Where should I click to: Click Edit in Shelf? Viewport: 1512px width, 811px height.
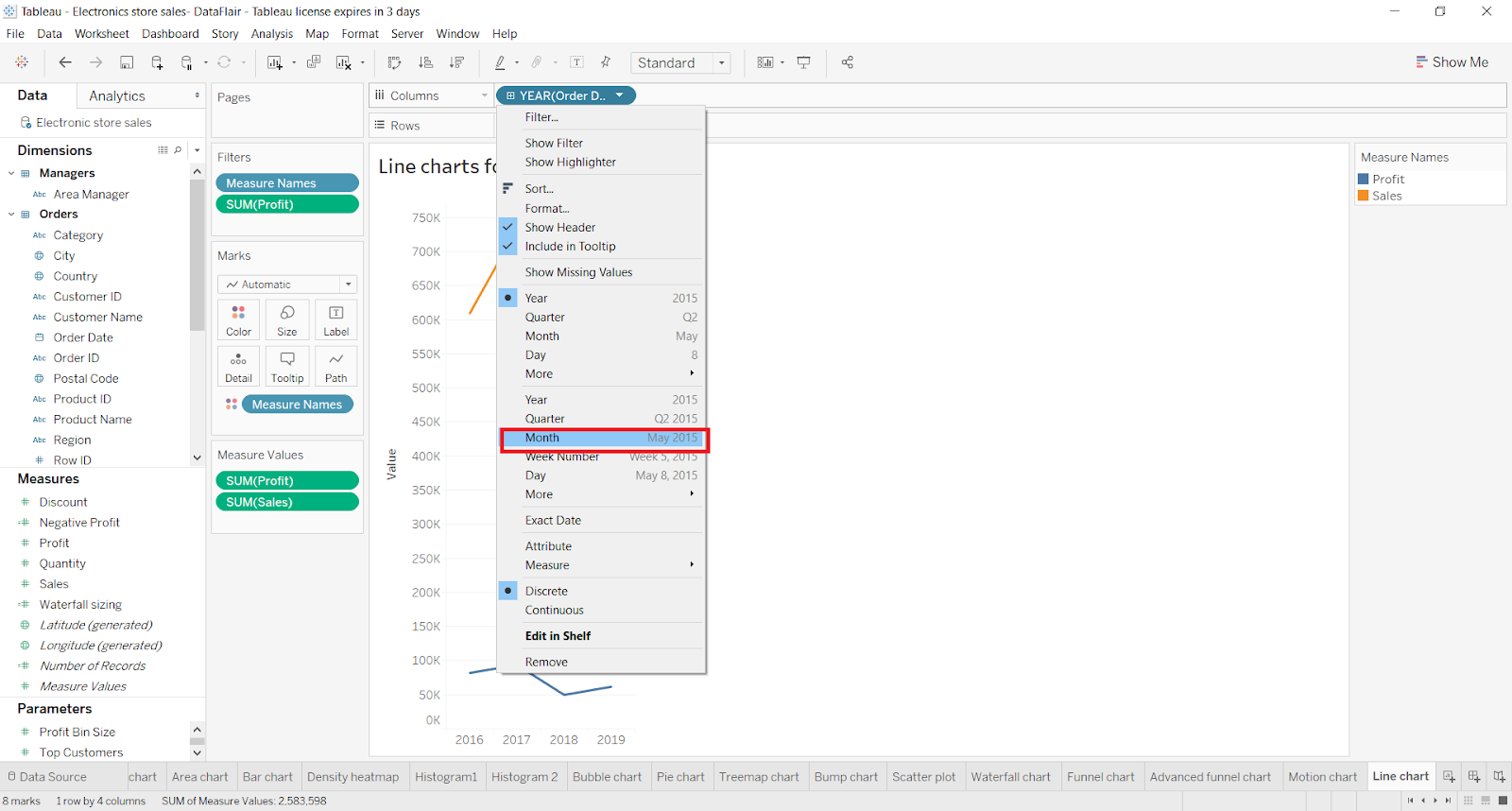pos(601,636)
